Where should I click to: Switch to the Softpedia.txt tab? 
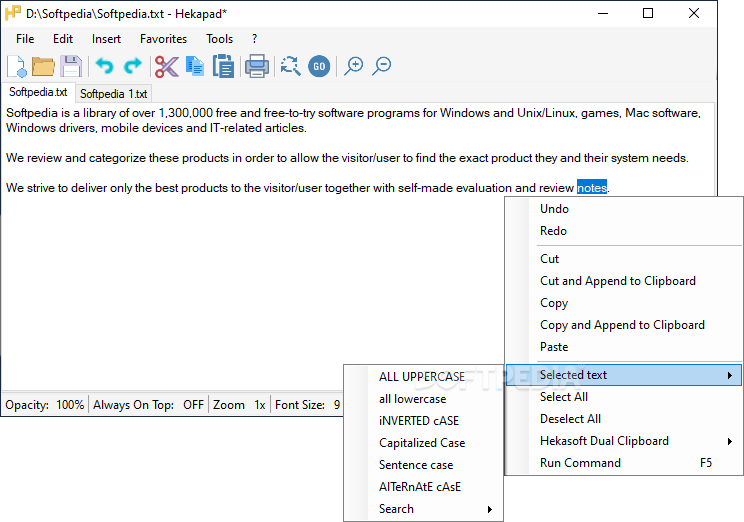38,92
